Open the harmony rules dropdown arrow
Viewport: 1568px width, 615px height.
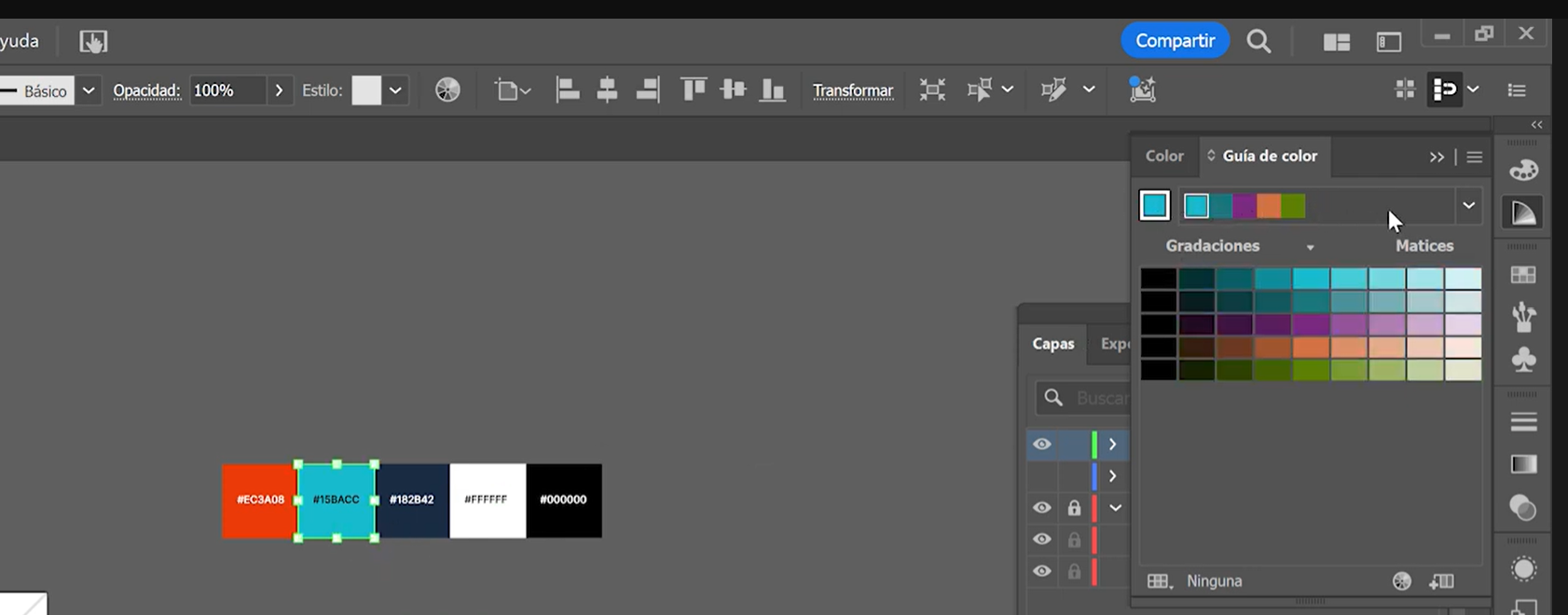(x=1468, y=206)
